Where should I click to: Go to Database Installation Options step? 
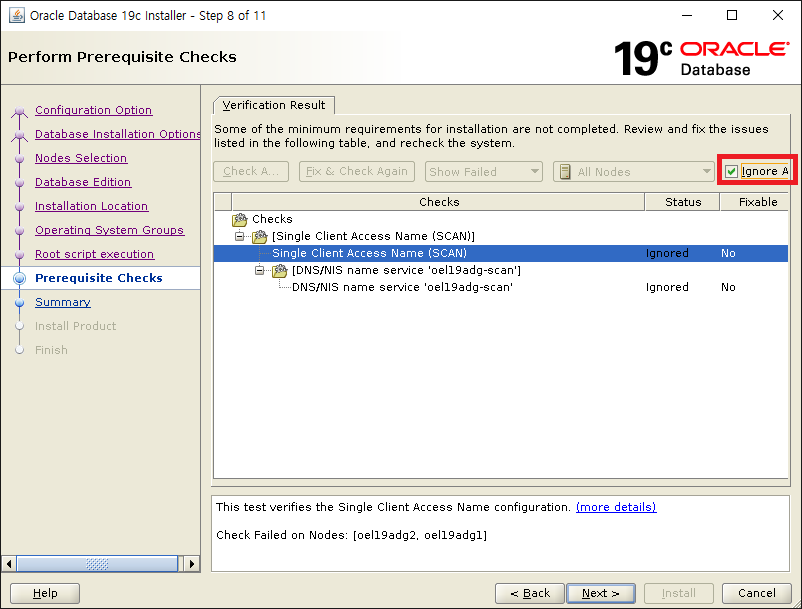tap(118, 134)
